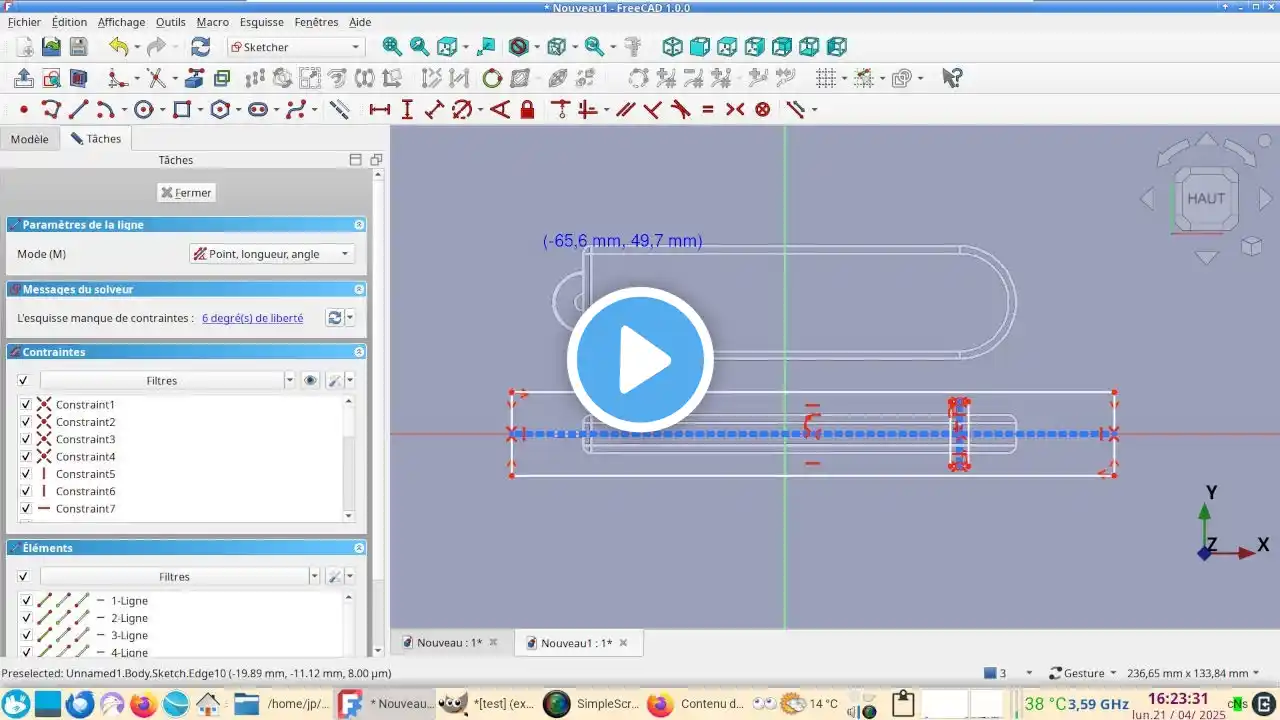Uncheck the 1-Ligne element checkbox
Viewport: 1280px width, 720px height.
tap(26, 601)
